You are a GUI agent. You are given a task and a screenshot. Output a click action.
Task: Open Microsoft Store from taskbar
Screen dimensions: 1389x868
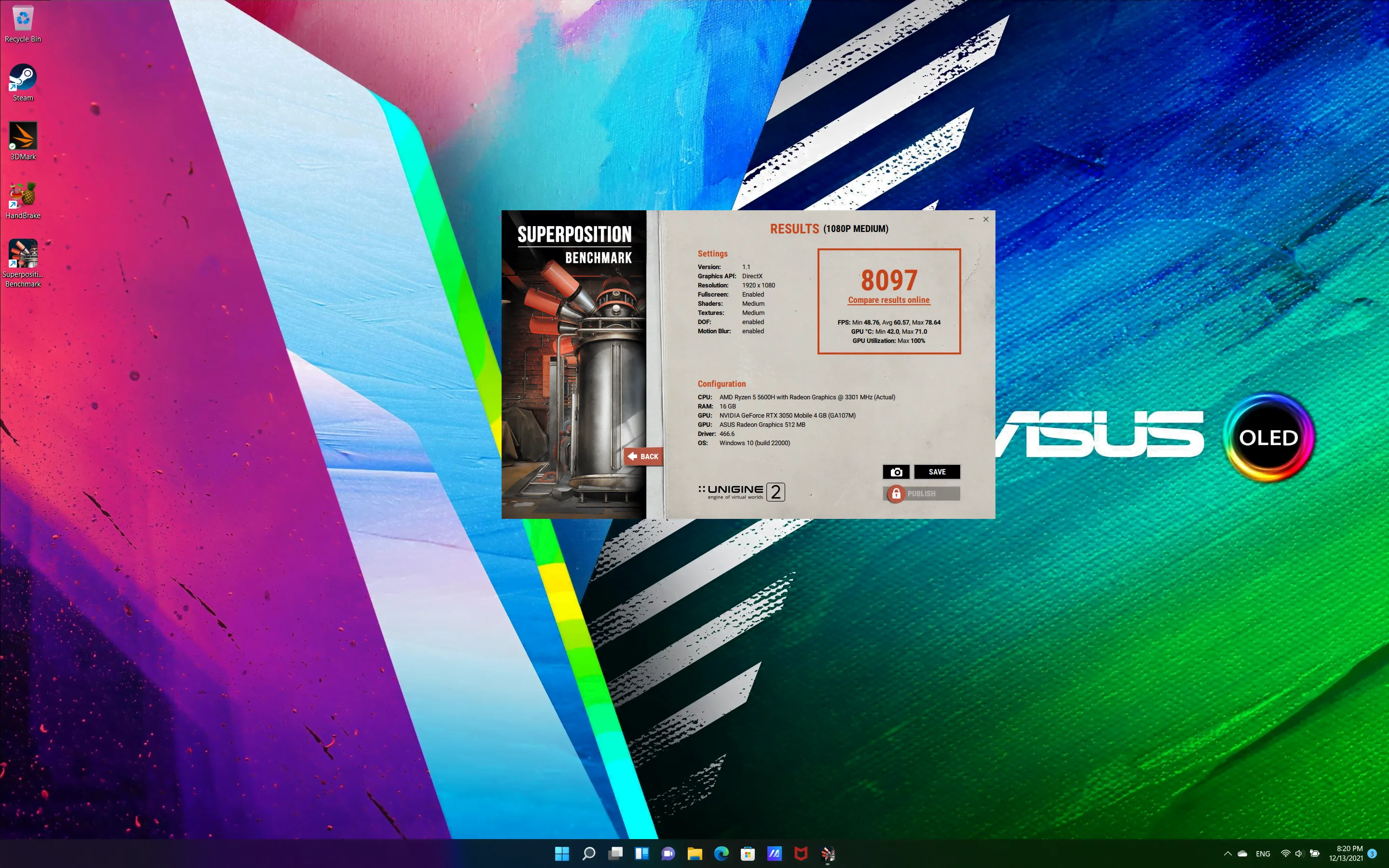(x=748, y=854)
